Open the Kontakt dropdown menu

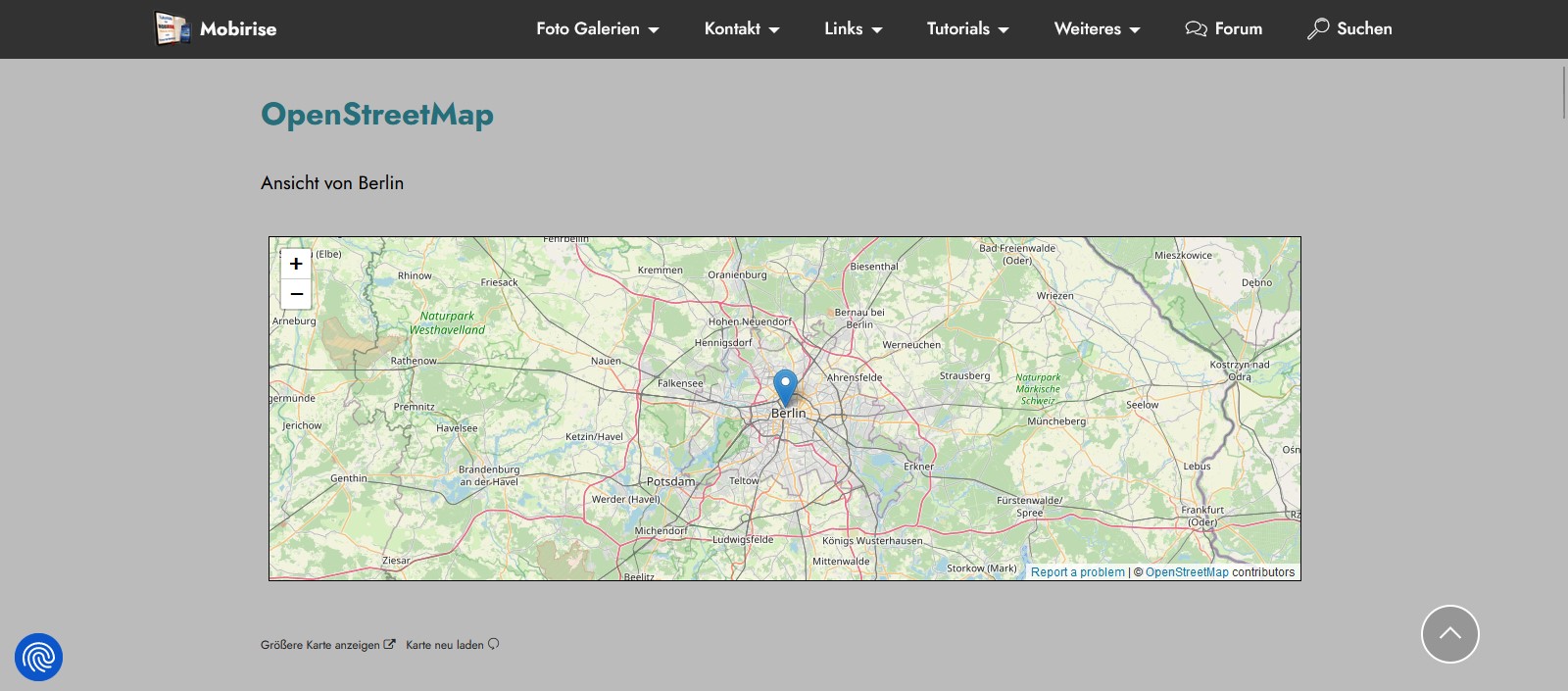pos(741,28)
